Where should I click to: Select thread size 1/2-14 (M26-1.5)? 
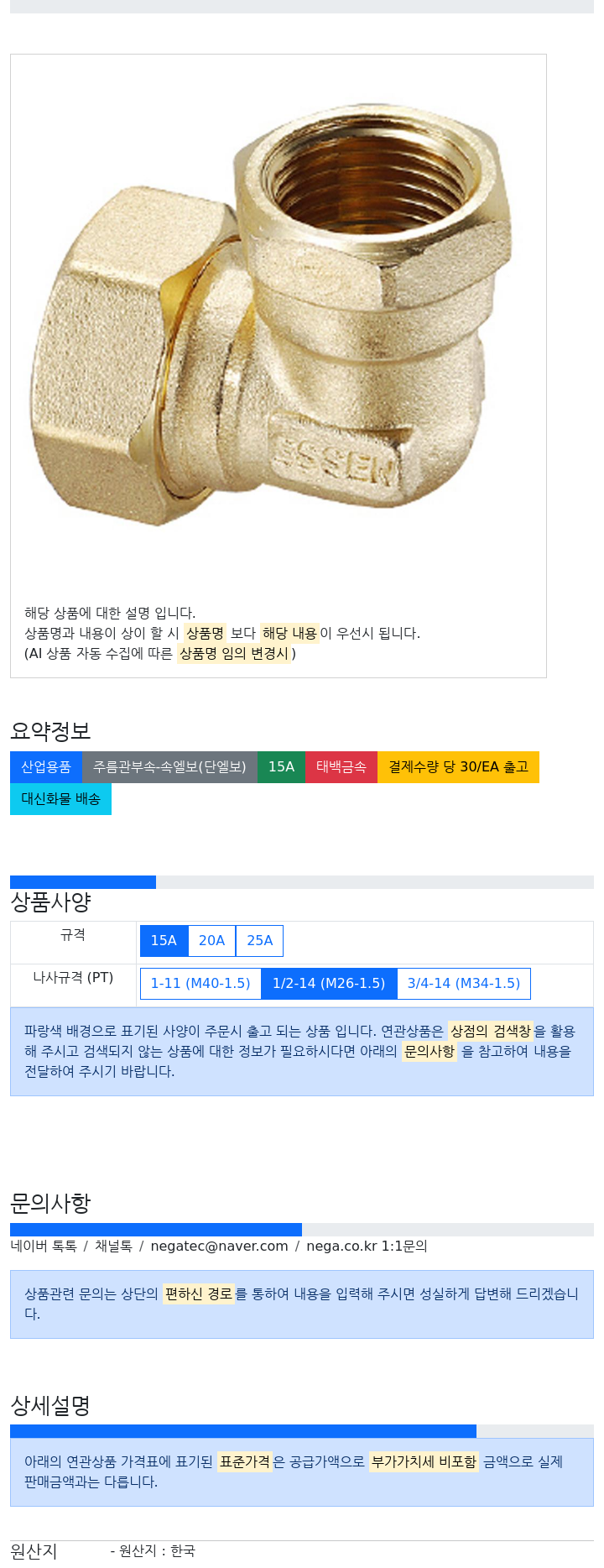point(329,984)
